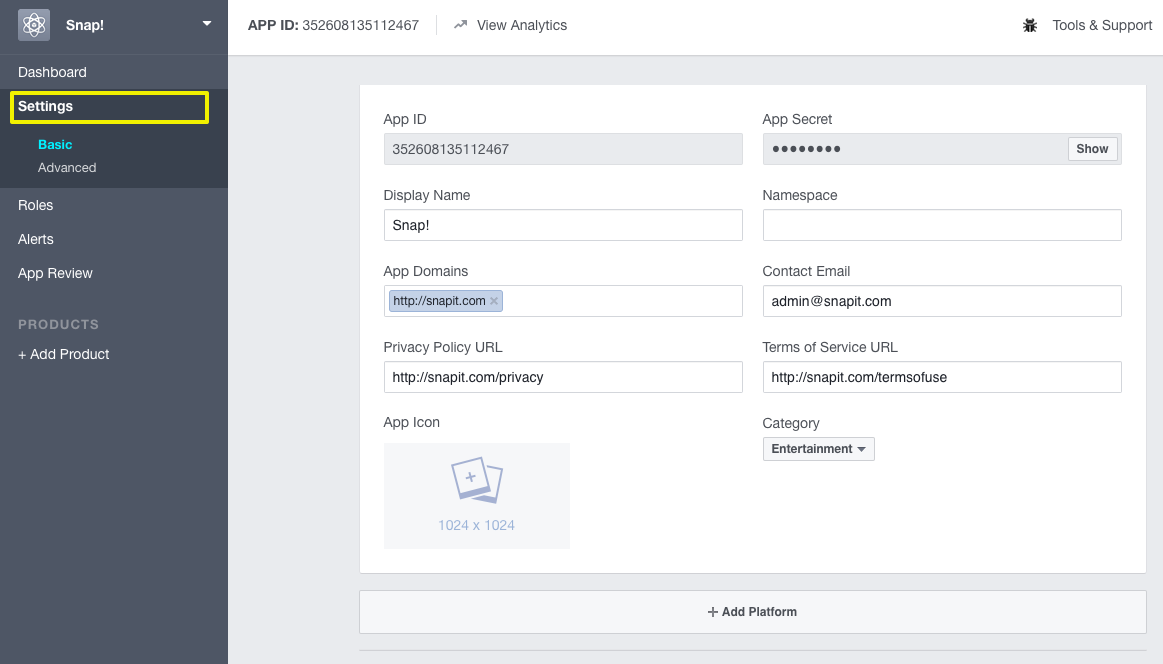Click + Add Product link
This screenshot has width=1163, height=664.
point(64,355)
